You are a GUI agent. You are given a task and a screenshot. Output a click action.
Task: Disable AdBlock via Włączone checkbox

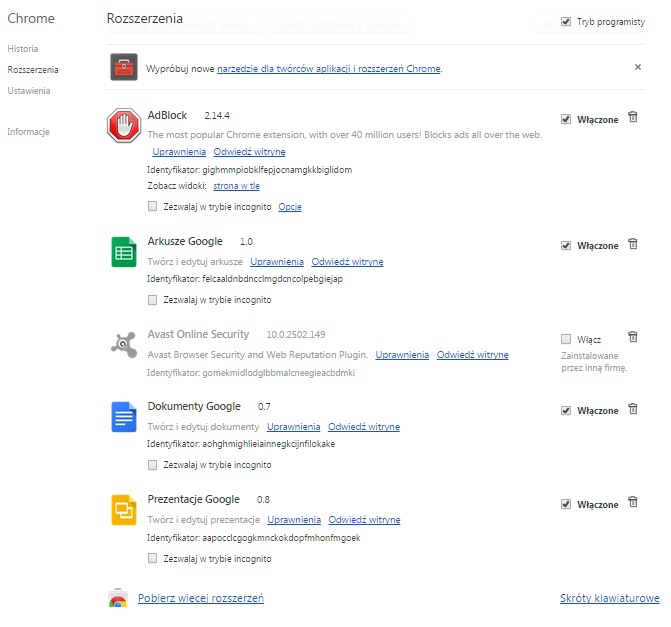(566, 119)
